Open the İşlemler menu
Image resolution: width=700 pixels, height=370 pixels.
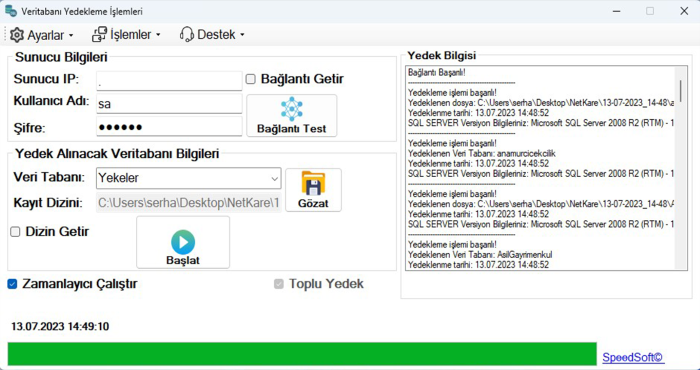pos(126,34)
